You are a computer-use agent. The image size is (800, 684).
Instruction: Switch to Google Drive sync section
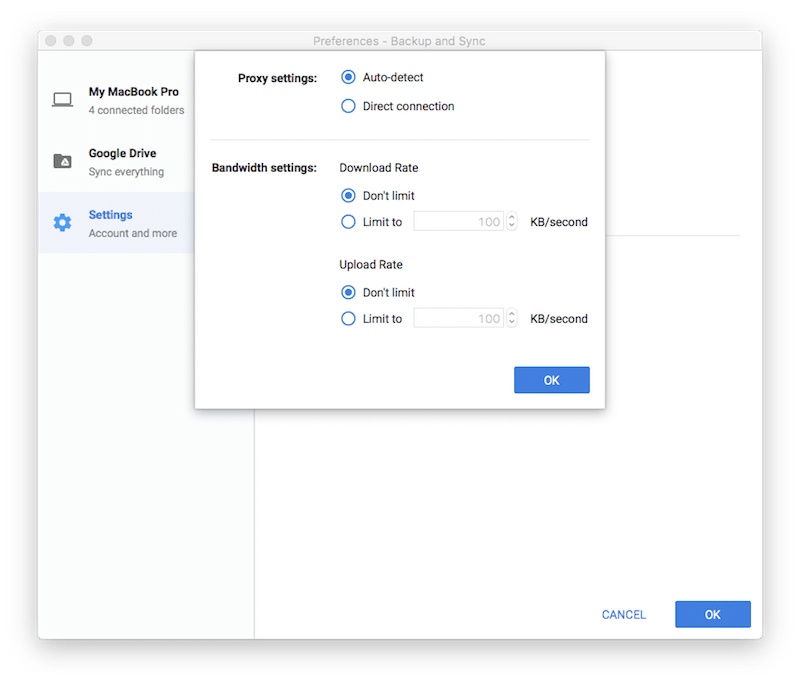(x=125, y=162)
